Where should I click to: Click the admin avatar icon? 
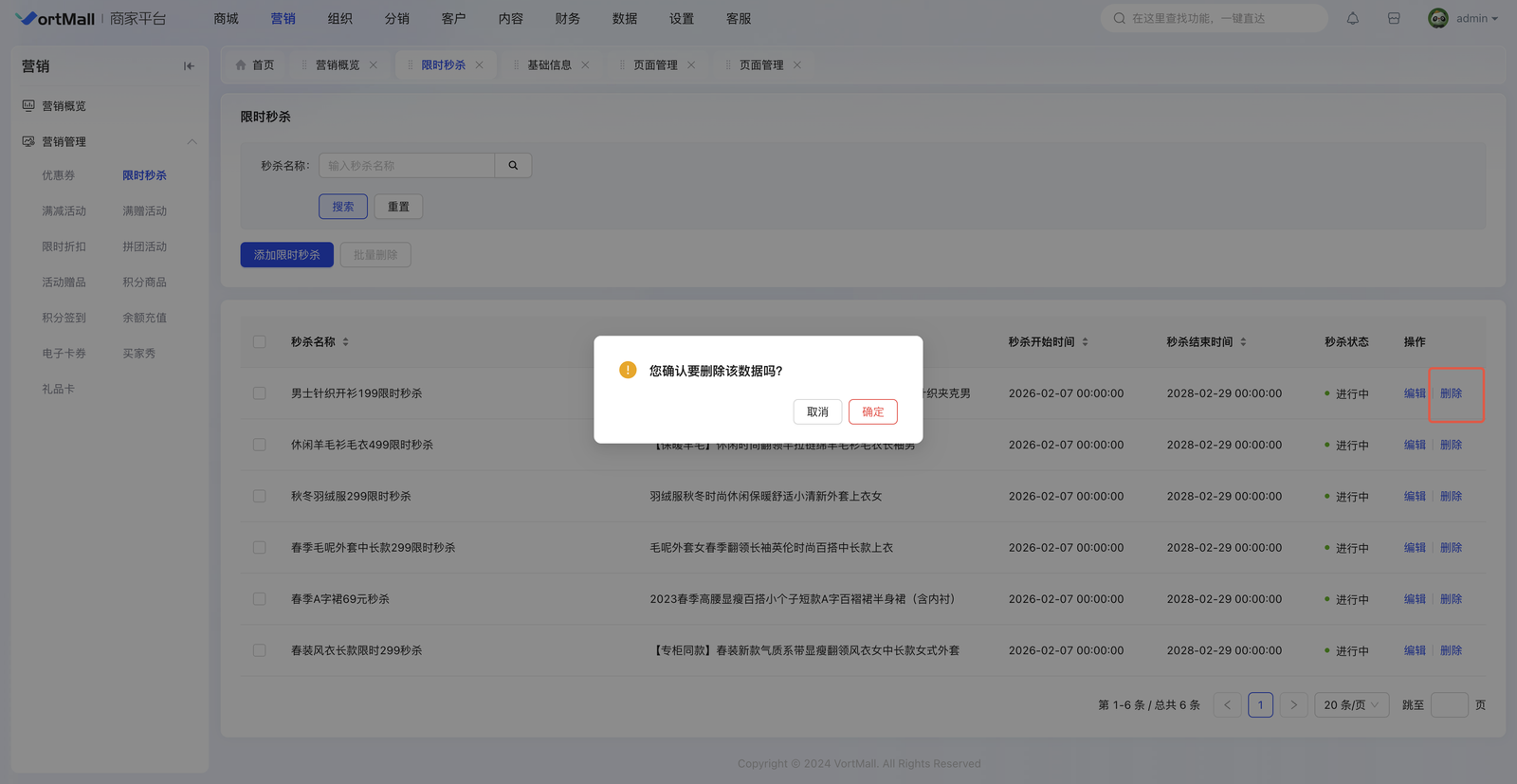[1437, 18]
